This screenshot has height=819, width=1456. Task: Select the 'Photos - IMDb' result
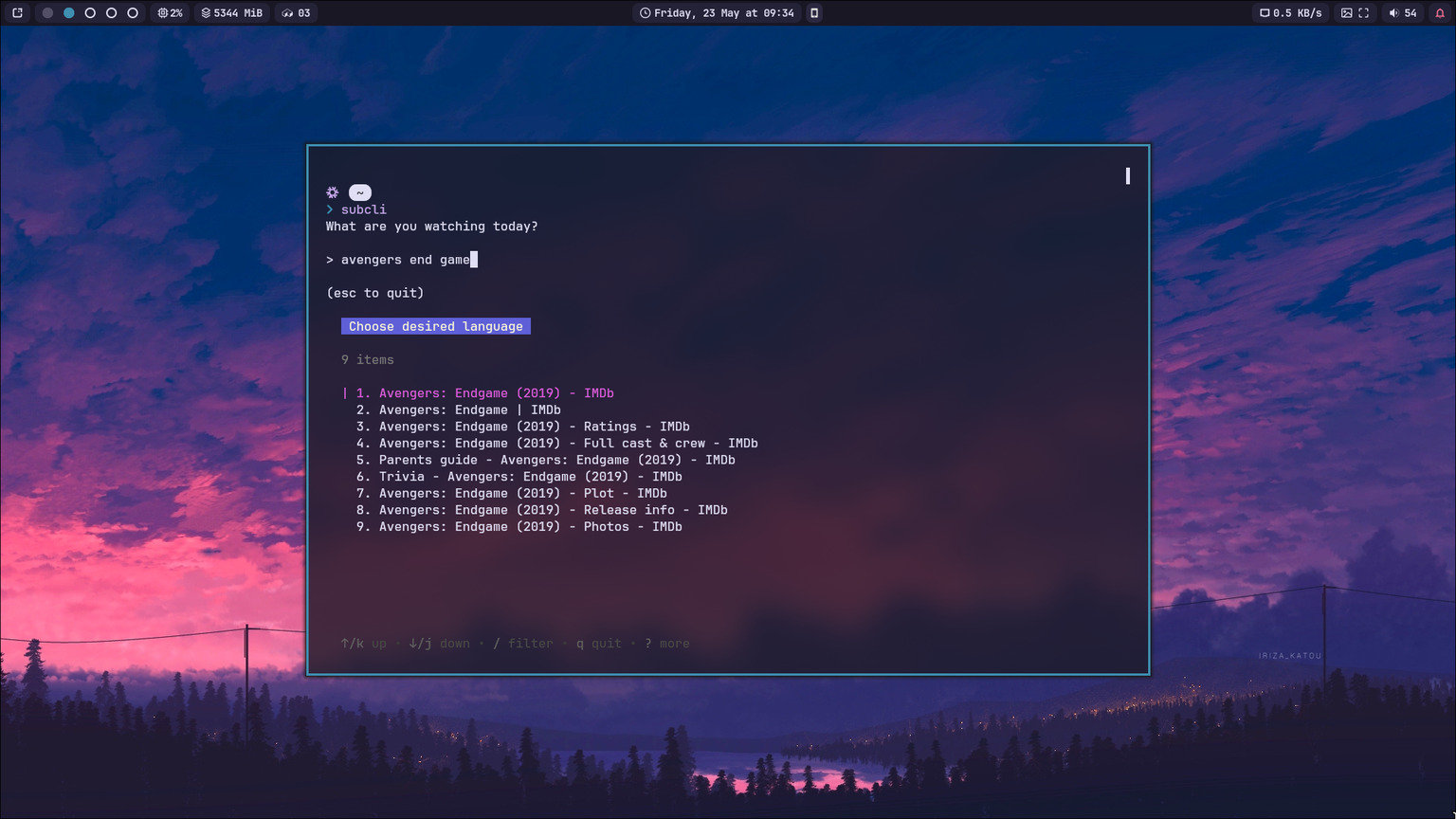click(x=519, y=527)
